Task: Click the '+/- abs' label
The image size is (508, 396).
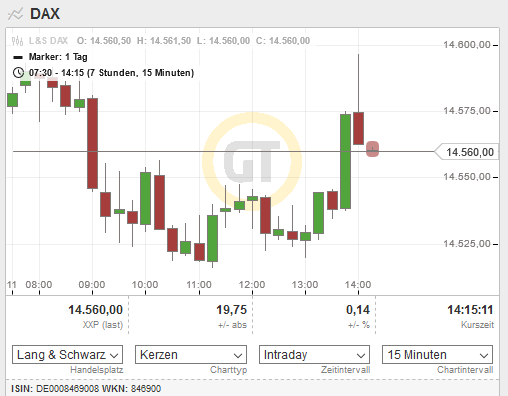Action: (232, 325)
